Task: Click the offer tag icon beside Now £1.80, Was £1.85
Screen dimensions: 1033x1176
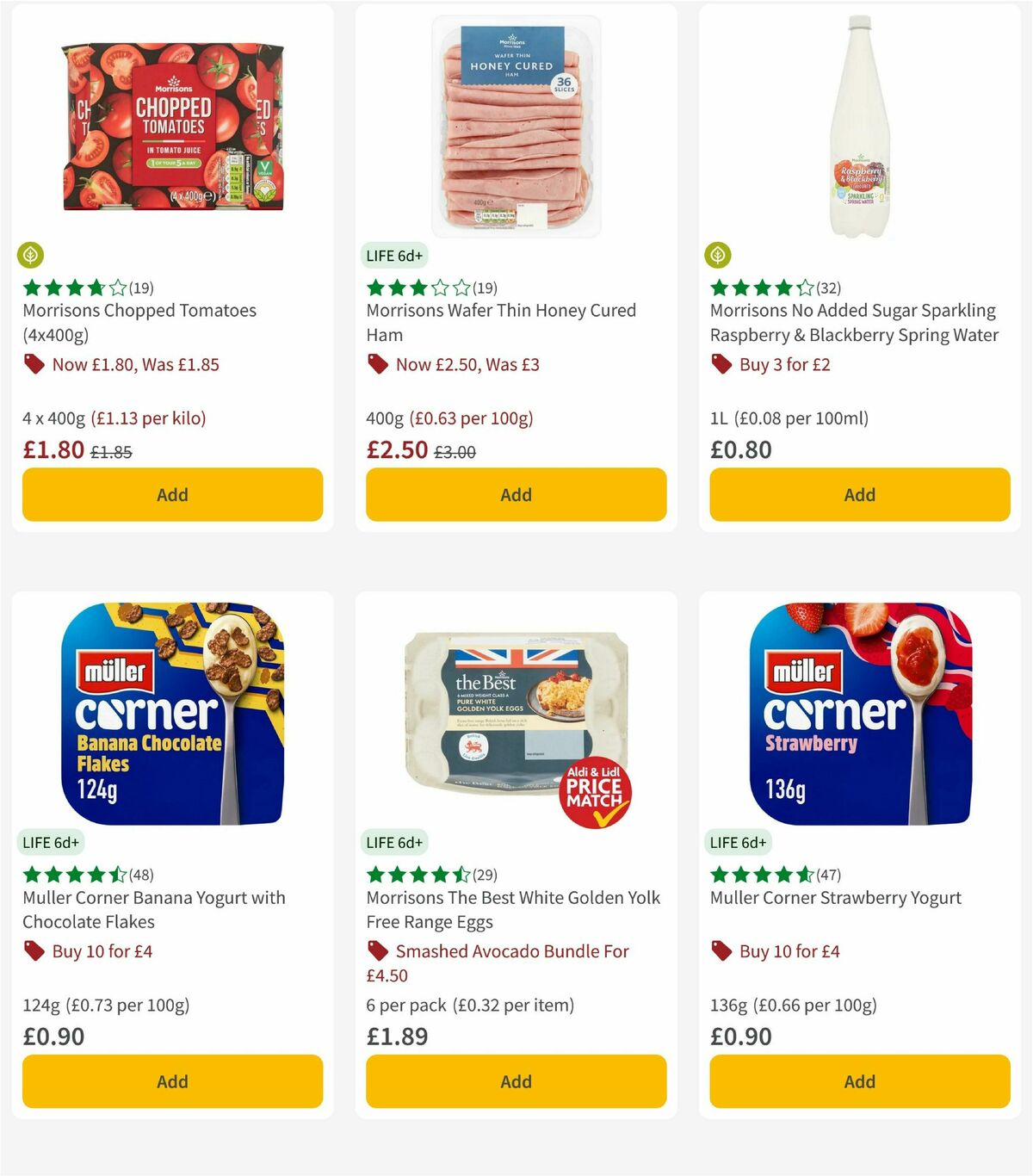Action: click(x=34, y=365)
